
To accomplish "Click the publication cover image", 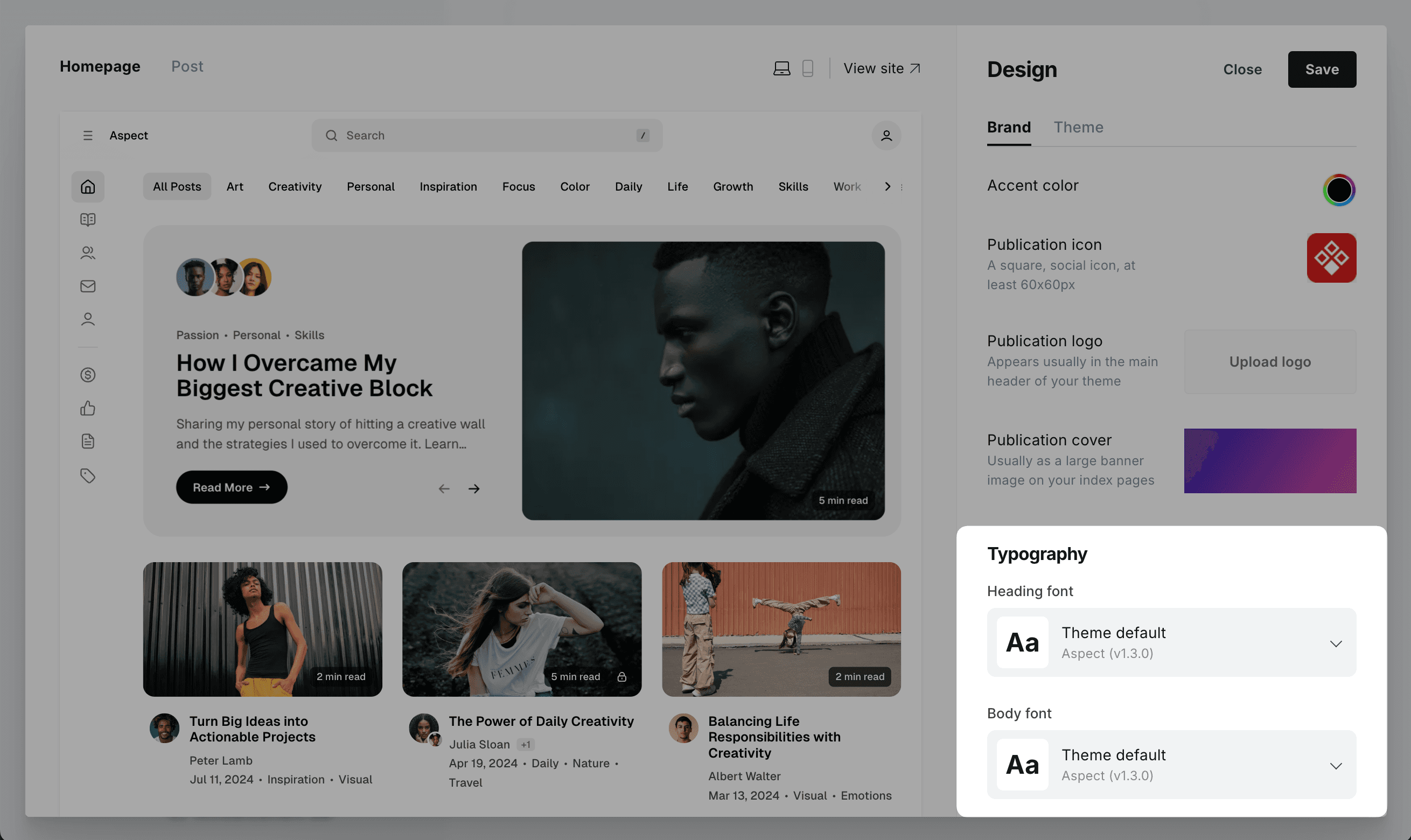I will 1270,460.
